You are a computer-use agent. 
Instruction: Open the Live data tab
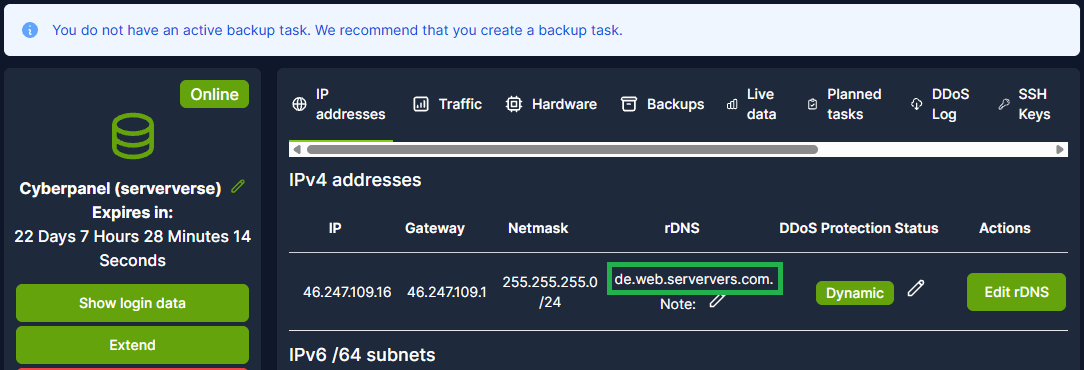751,104
